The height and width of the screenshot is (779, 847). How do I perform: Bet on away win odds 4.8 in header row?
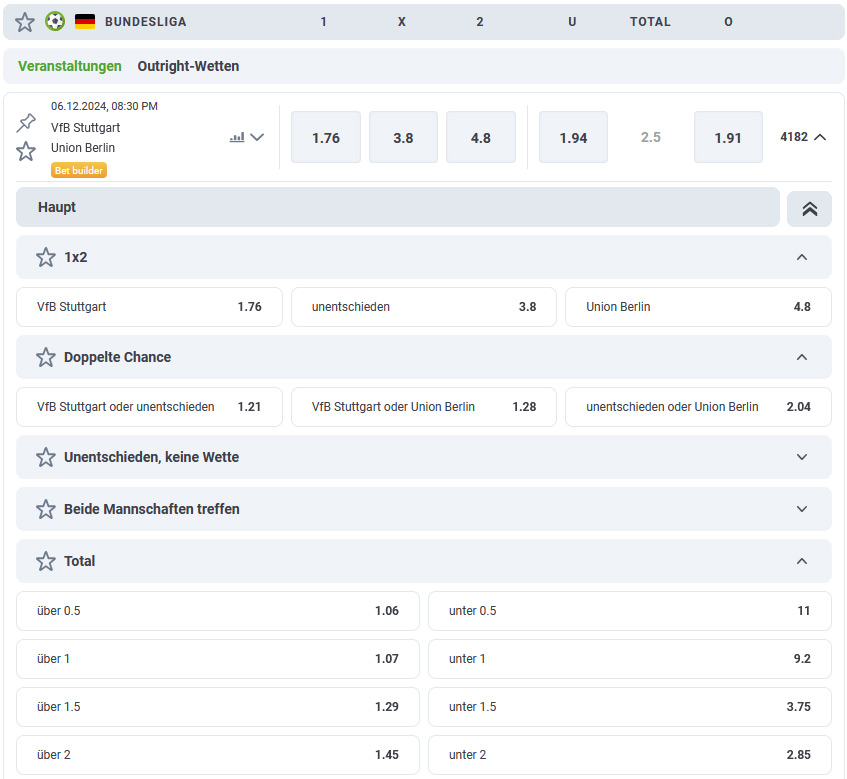pyautogui.click(x=481, y=137)
